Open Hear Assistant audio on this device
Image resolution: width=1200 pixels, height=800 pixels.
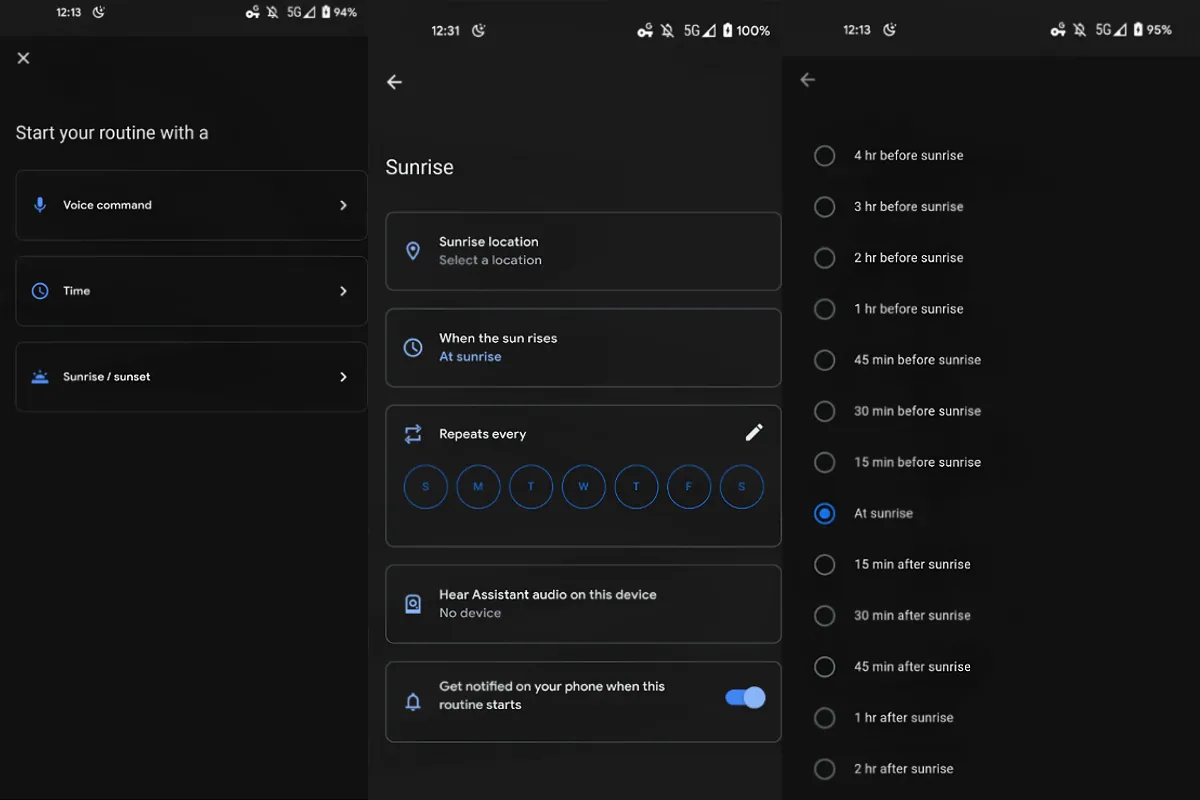[x=583, y=604]
